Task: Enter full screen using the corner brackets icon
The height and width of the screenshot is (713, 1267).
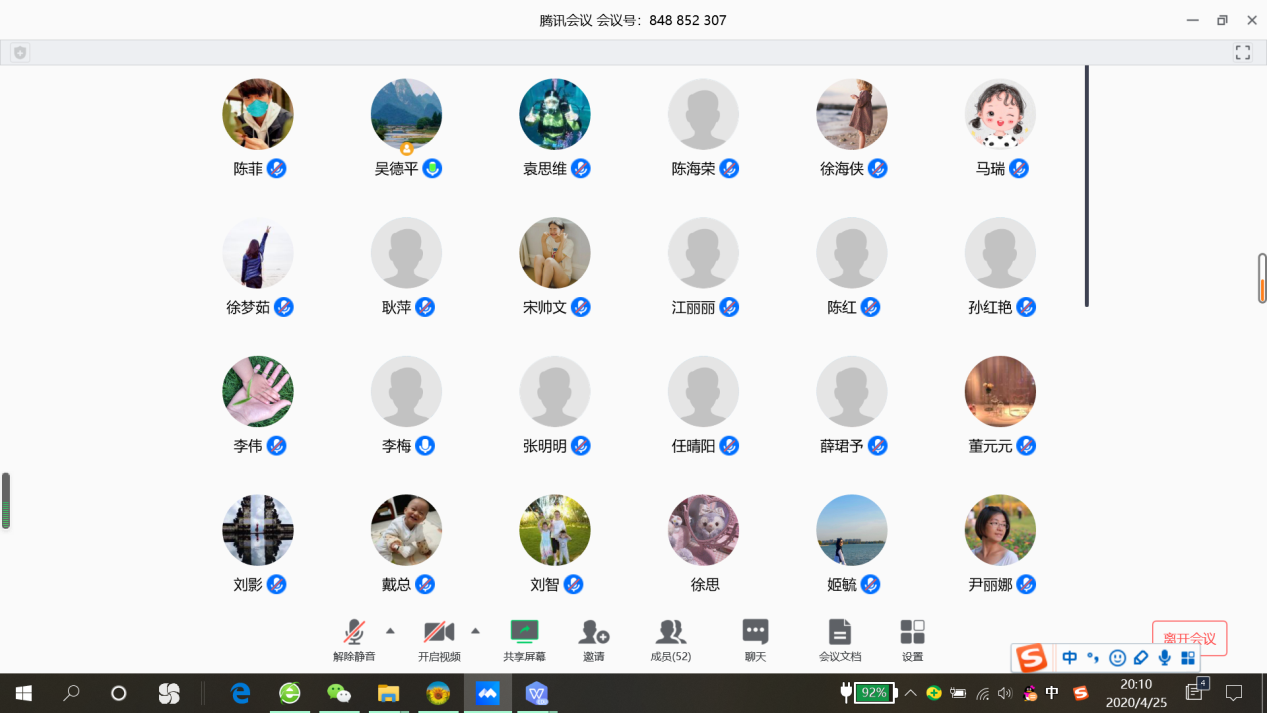Action: coord(1243,53)
